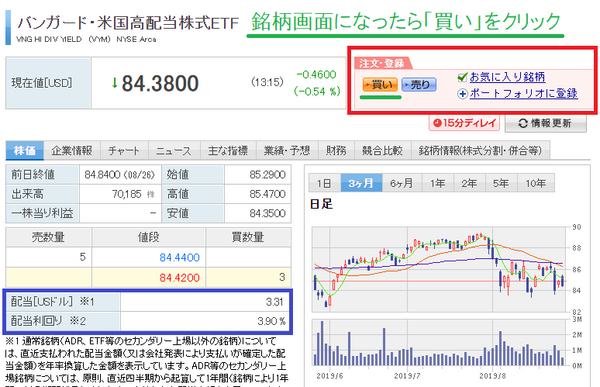Click the orange 買い buy button
600x387 pixels.
pyautogui.click(x=380, y=85)
